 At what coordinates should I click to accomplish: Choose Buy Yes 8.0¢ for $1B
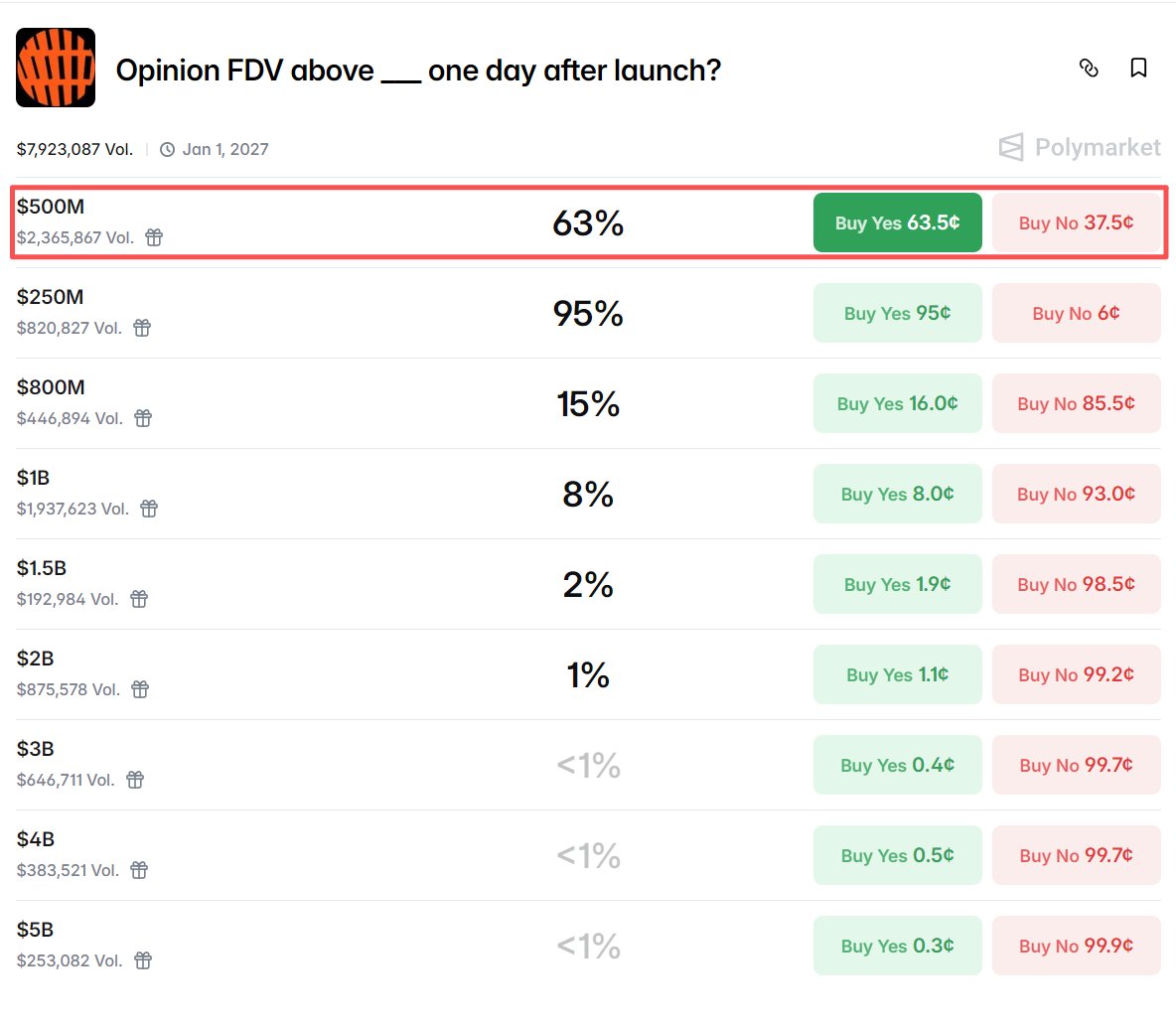point(897,494)
